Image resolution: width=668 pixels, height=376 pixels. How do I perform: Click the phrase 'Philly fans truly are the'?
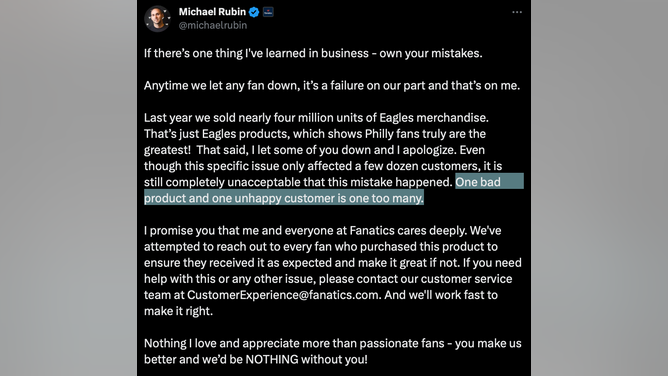(425, 134)
